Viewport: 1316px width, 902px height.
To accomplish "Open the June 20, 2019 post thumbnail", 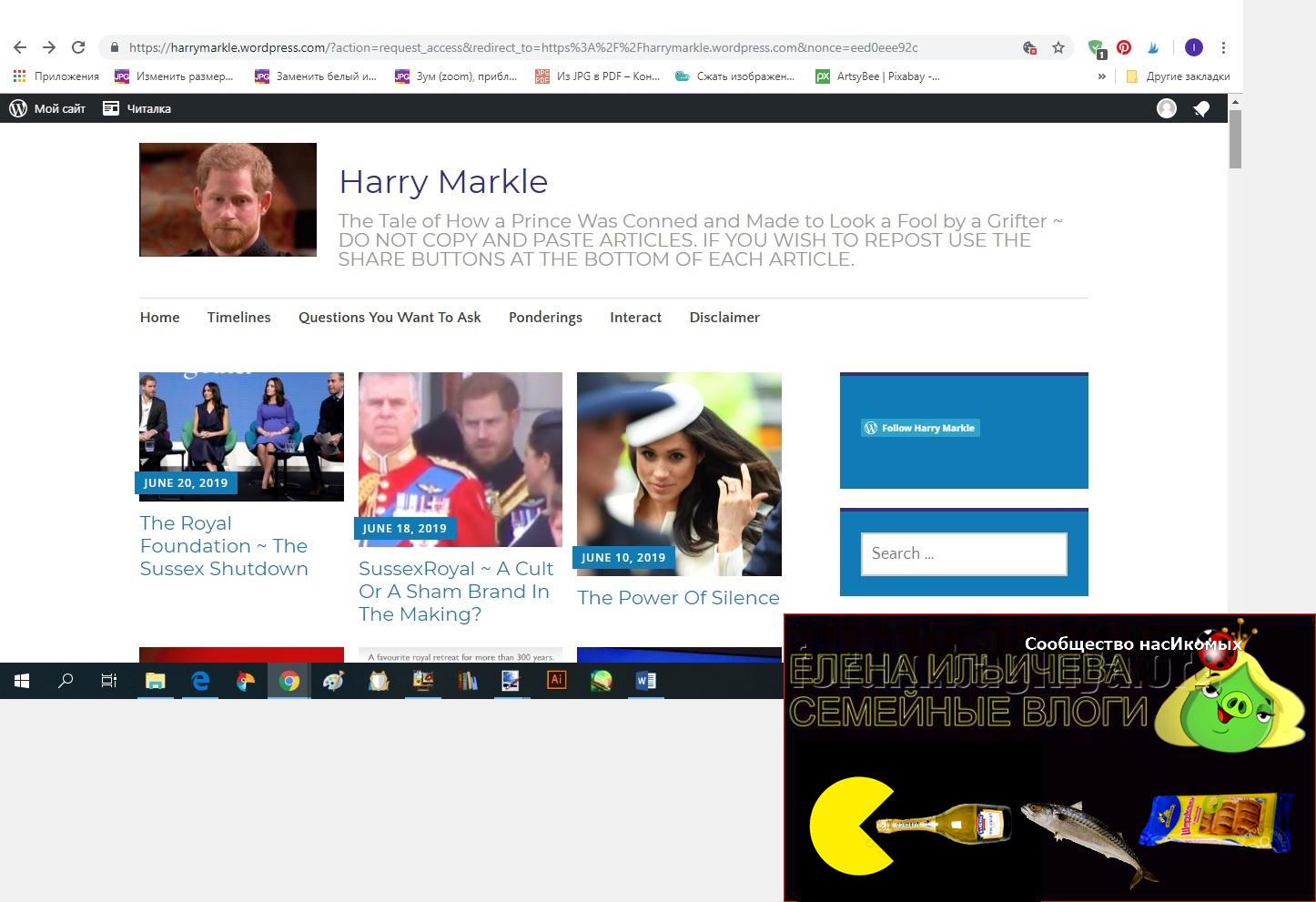I will point(241,436).
